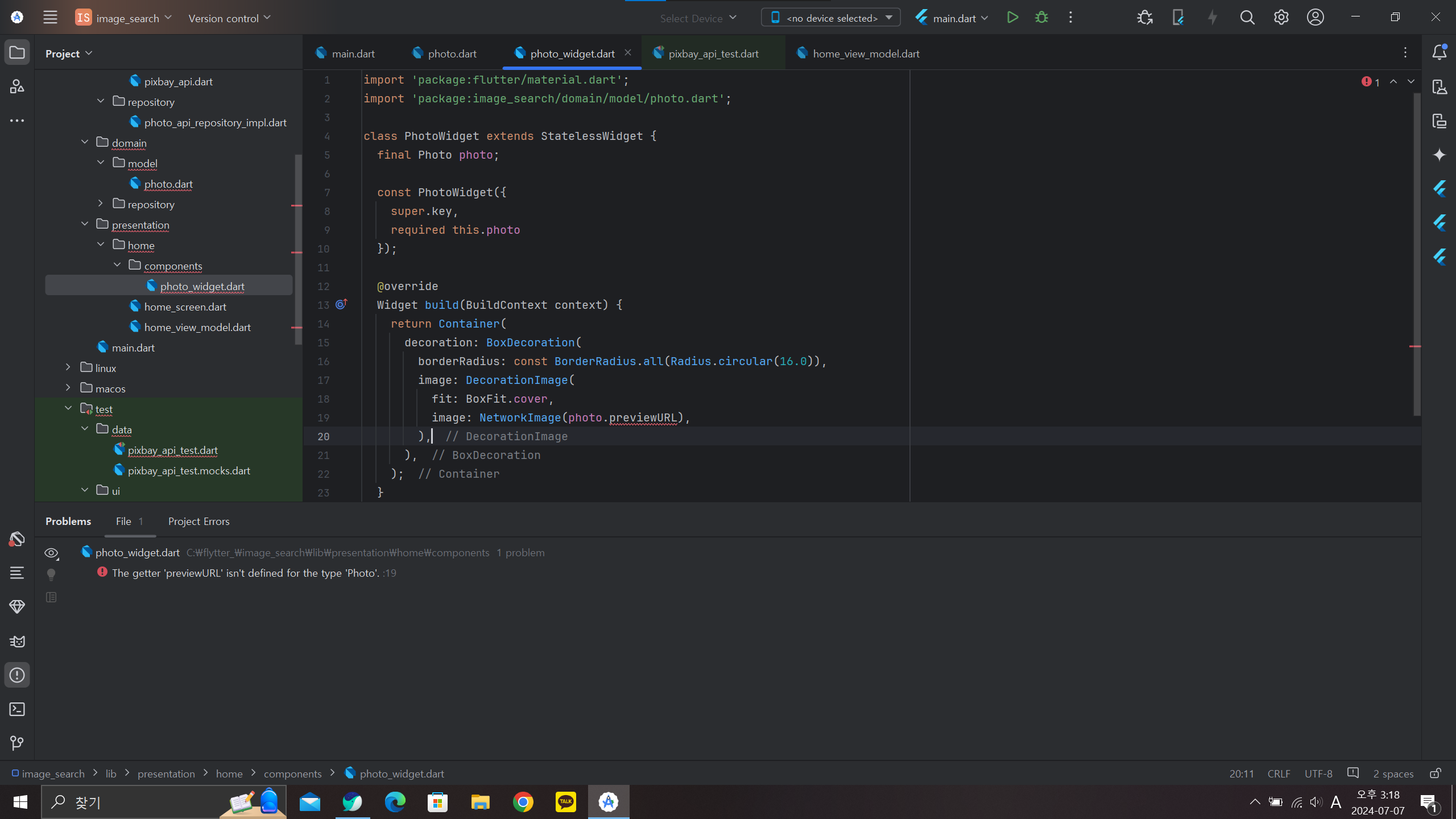Open the account profile icon
Viewport: 1456px width, 819px height.
(1315, 18)
